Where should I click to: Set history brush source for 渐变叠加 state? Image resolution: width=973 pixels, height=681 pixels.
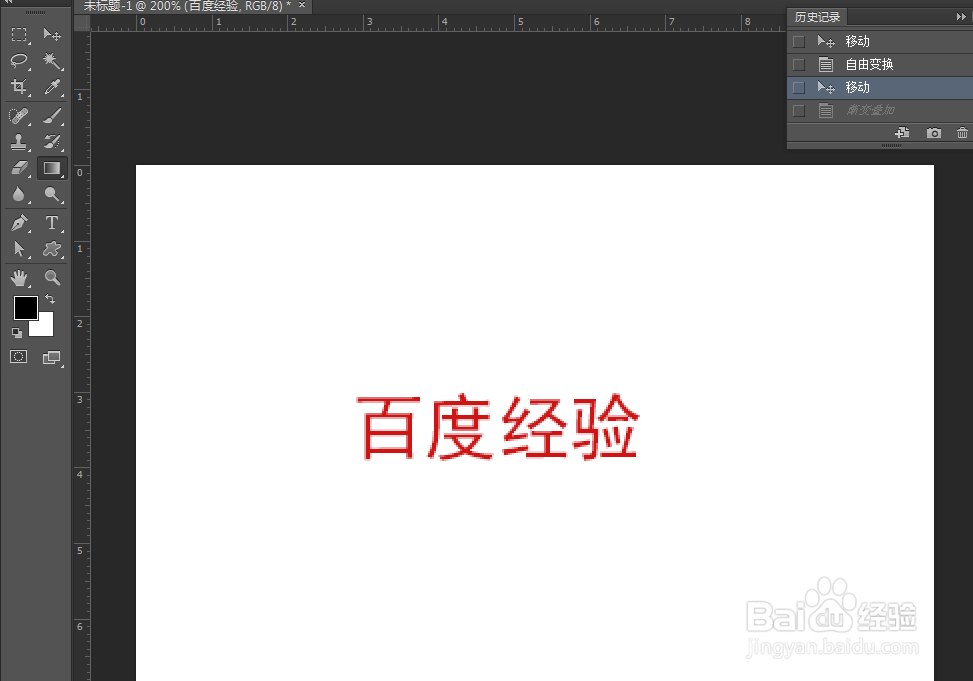pyautogui.click(x=799, y=110)
